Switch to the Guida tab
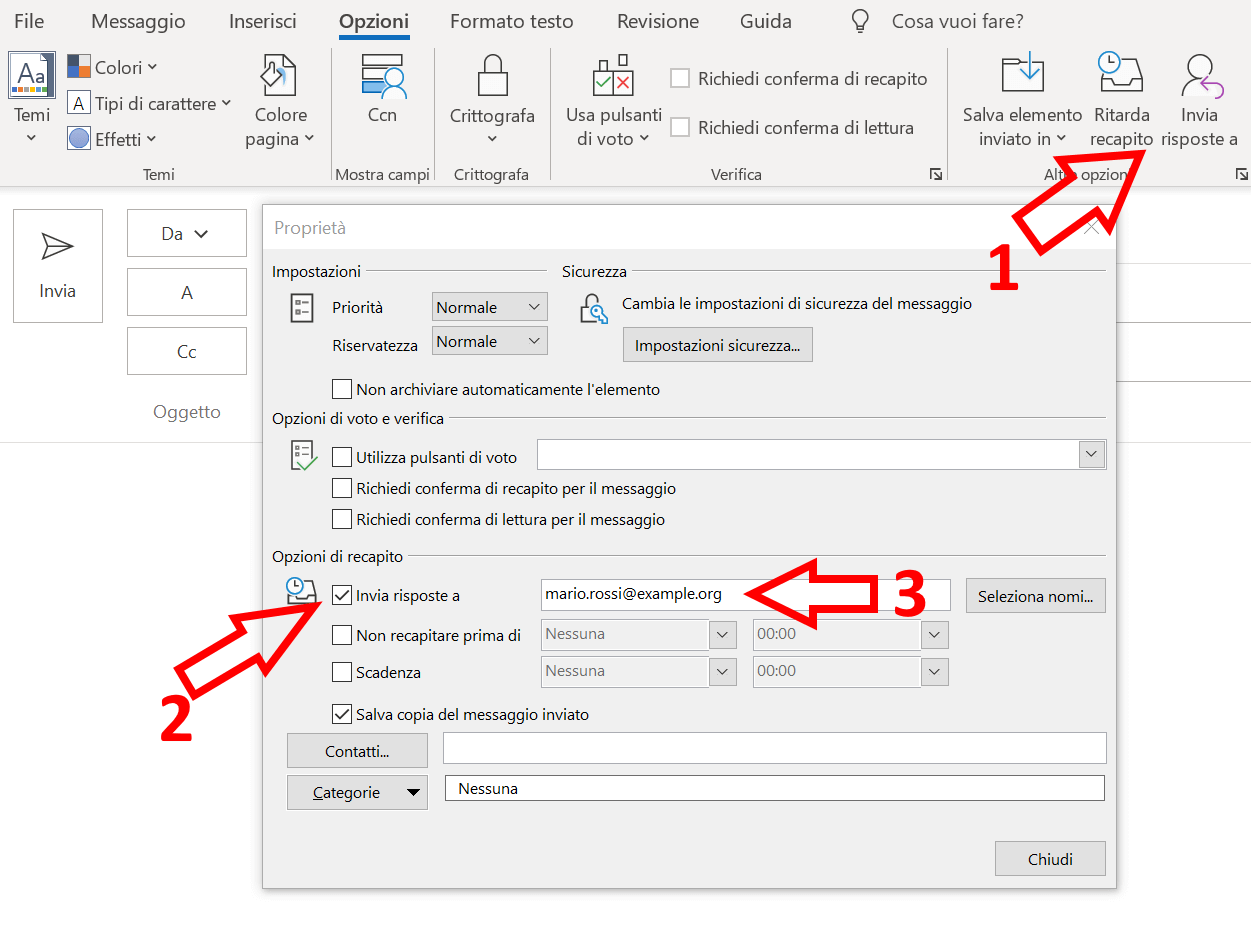This screenshot has height=933, width=1251. click(x=766, y=21)
